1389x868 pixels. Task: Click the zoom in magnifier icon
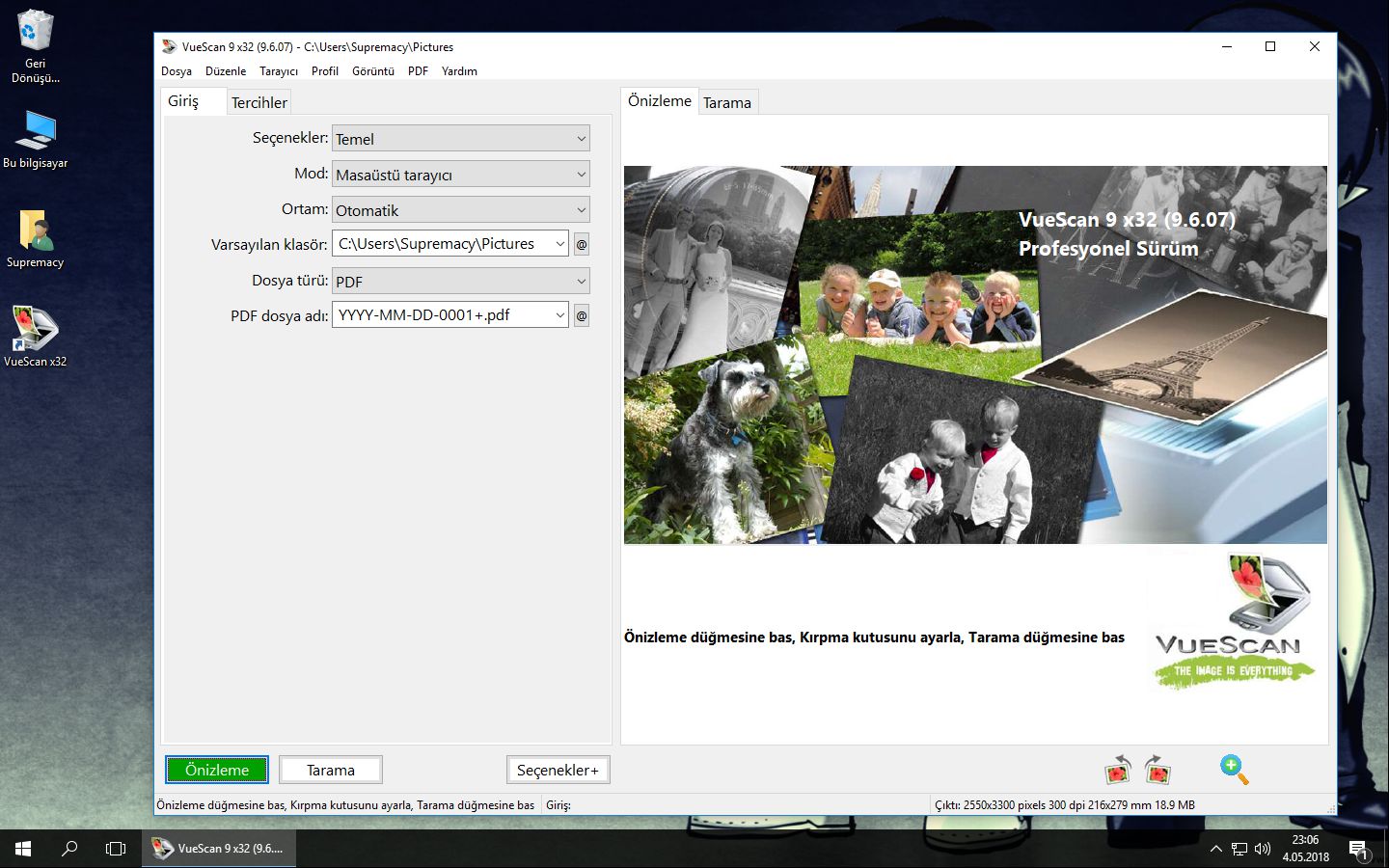pyautogui.click(x=1234, y=770)
